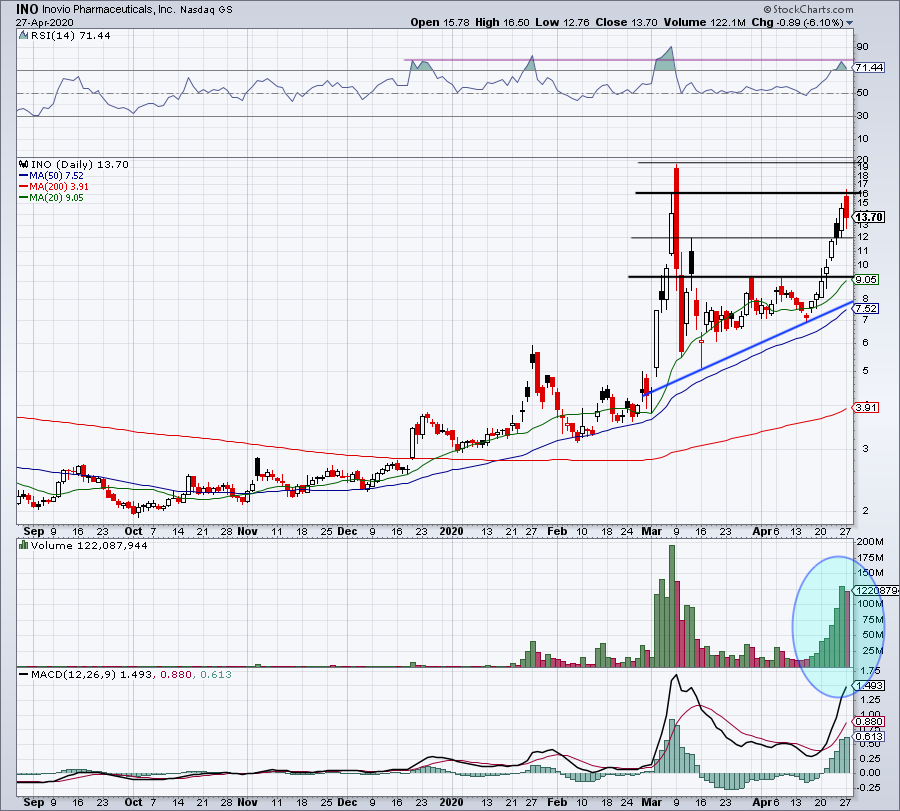Click the 71.44 RSI tag on right axis

pos(869,68)
